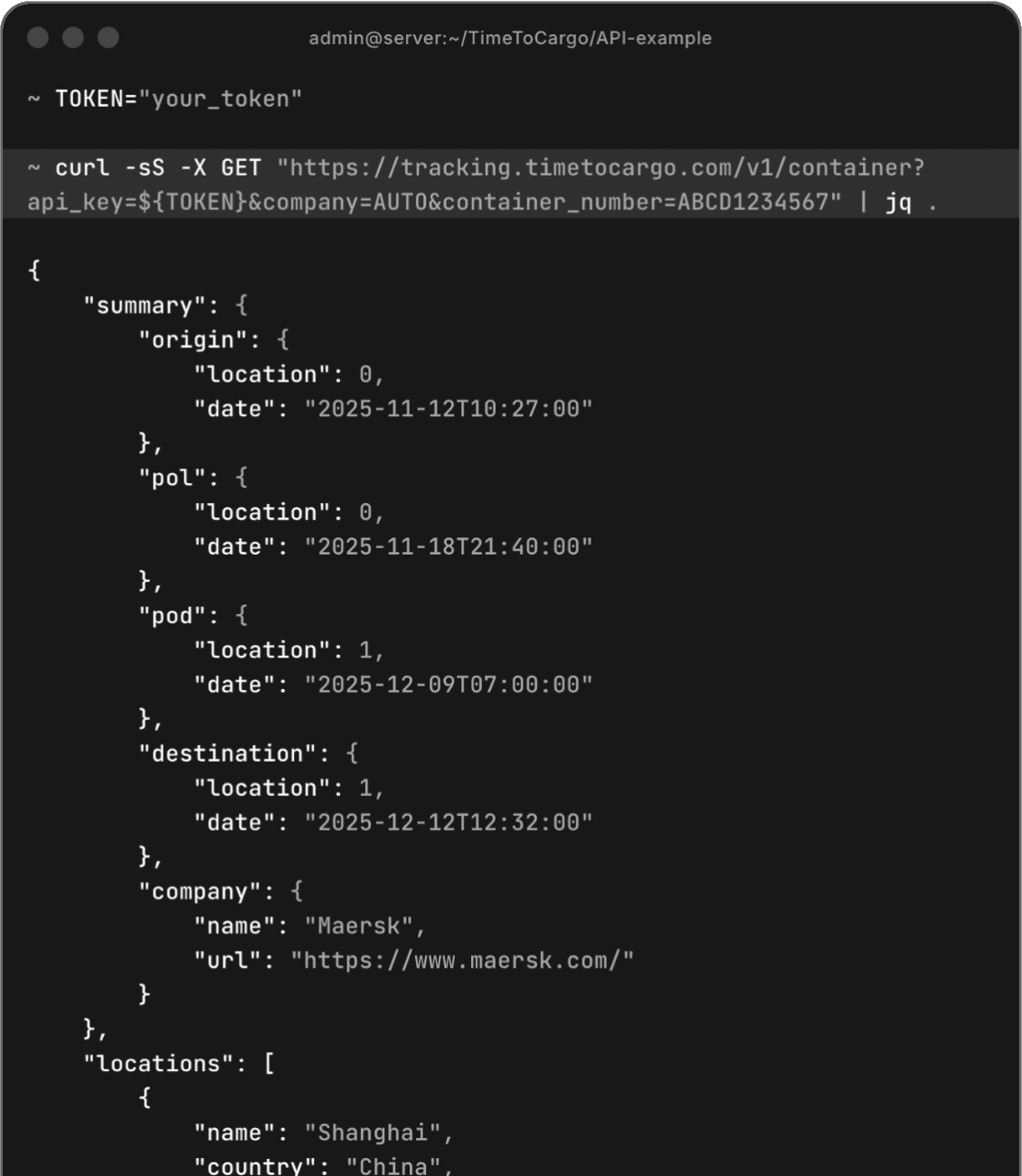The height and width of the screenshot is (1176, 1022).
Task: Click the tilde prompt before curl command
Action: (x=33, y=167)
